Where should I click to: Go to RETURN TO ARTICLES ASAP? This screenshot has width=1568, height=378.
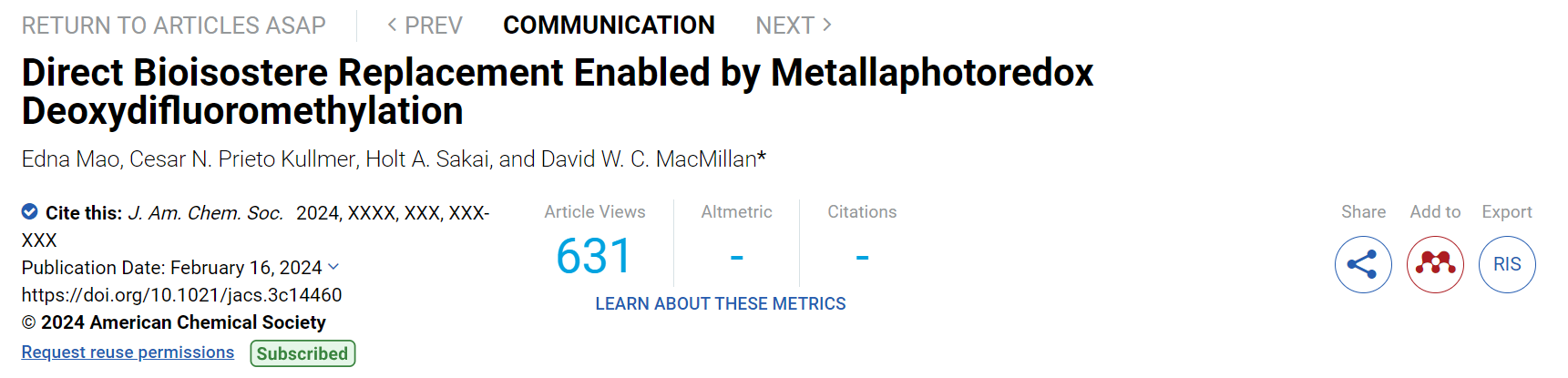pyautogui.click(x=174, y=26)
